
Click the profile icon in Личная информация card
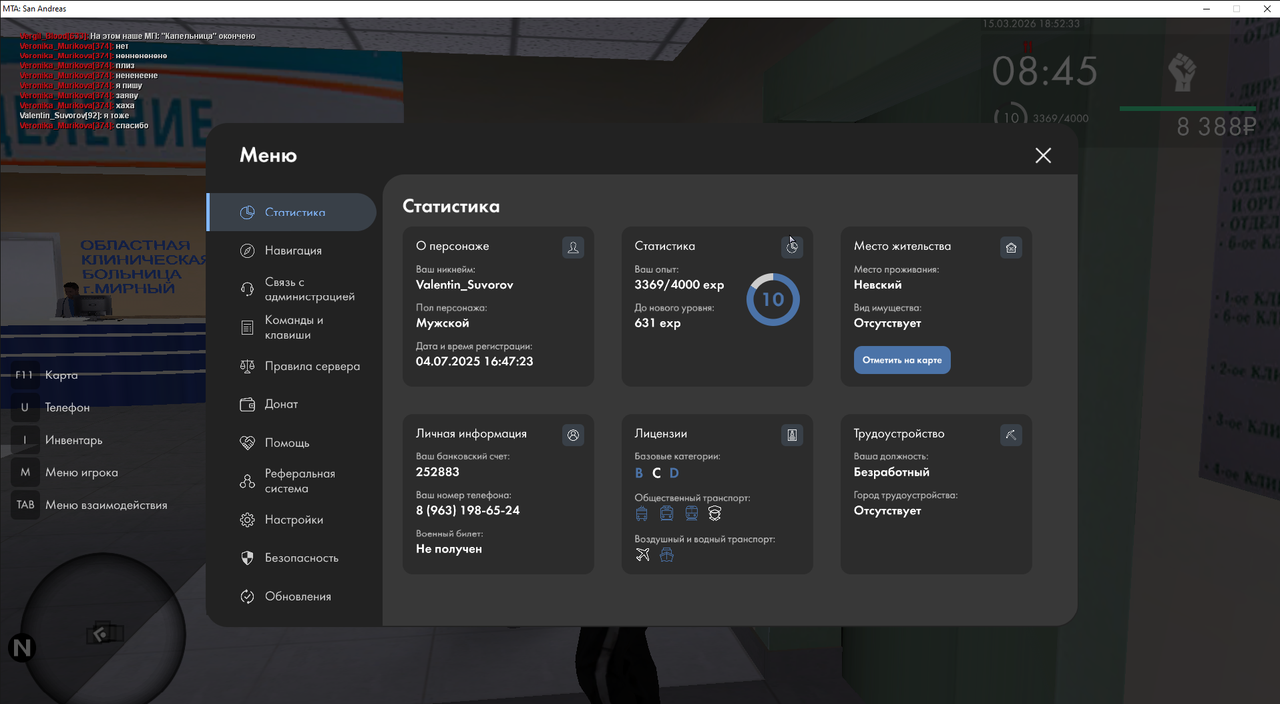[x=573, y=435]
